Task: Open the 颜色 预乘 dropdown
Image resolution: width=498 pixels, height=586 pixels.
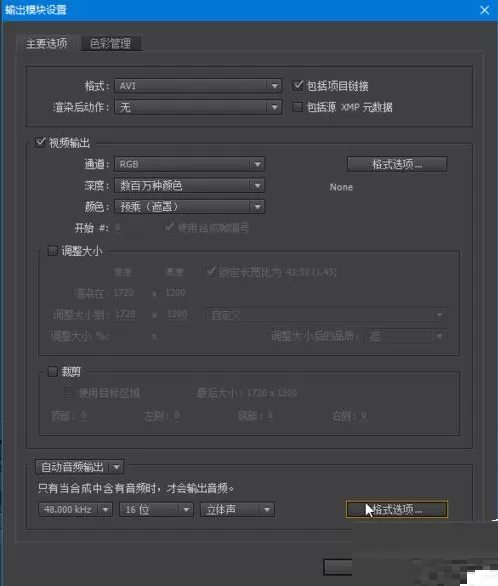Action: point(190,207)
